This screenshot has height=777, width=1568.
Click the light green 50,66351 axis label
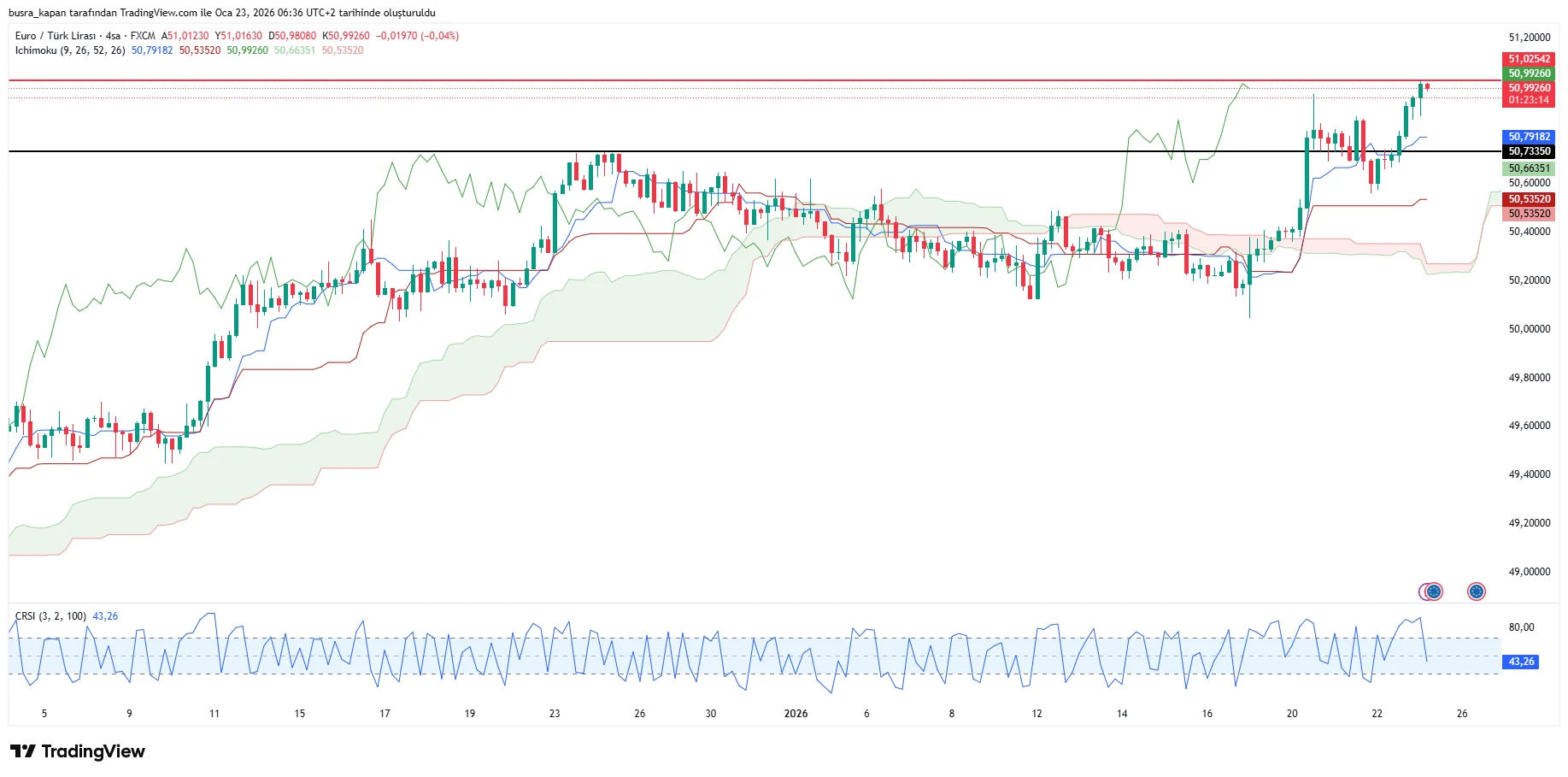1529,168
